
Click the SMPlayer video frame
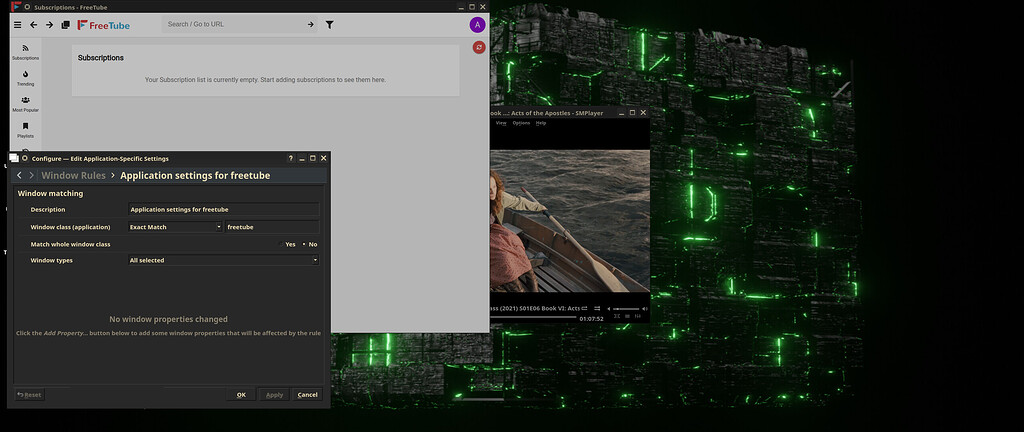coord(569,221)
